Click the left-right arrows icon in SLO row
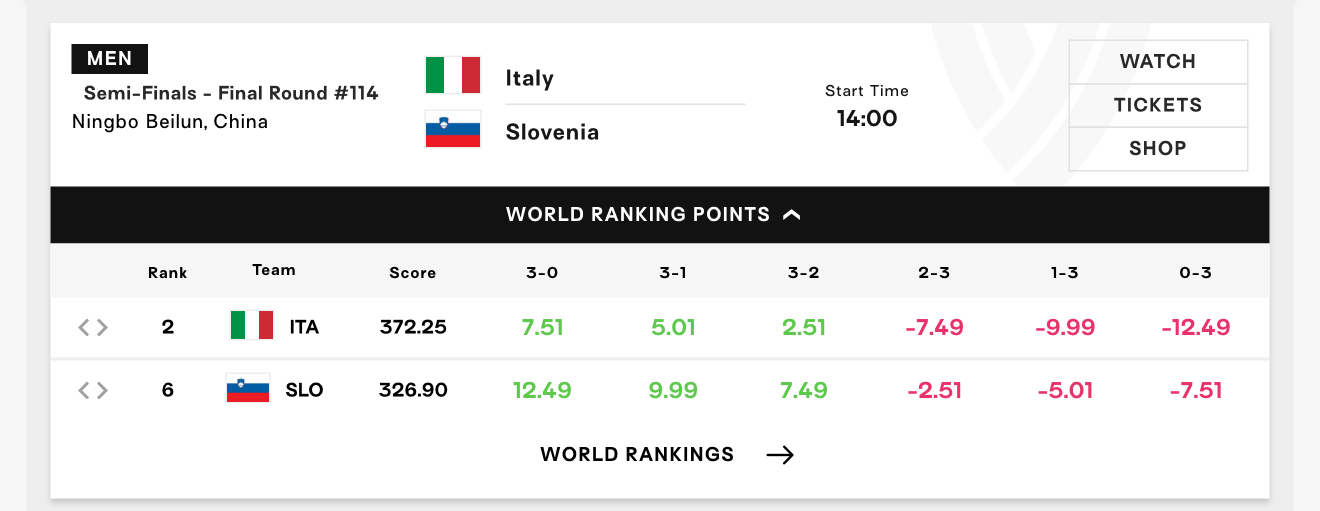The height and width of the screenshot is (511, 1320). pos(93,390)
